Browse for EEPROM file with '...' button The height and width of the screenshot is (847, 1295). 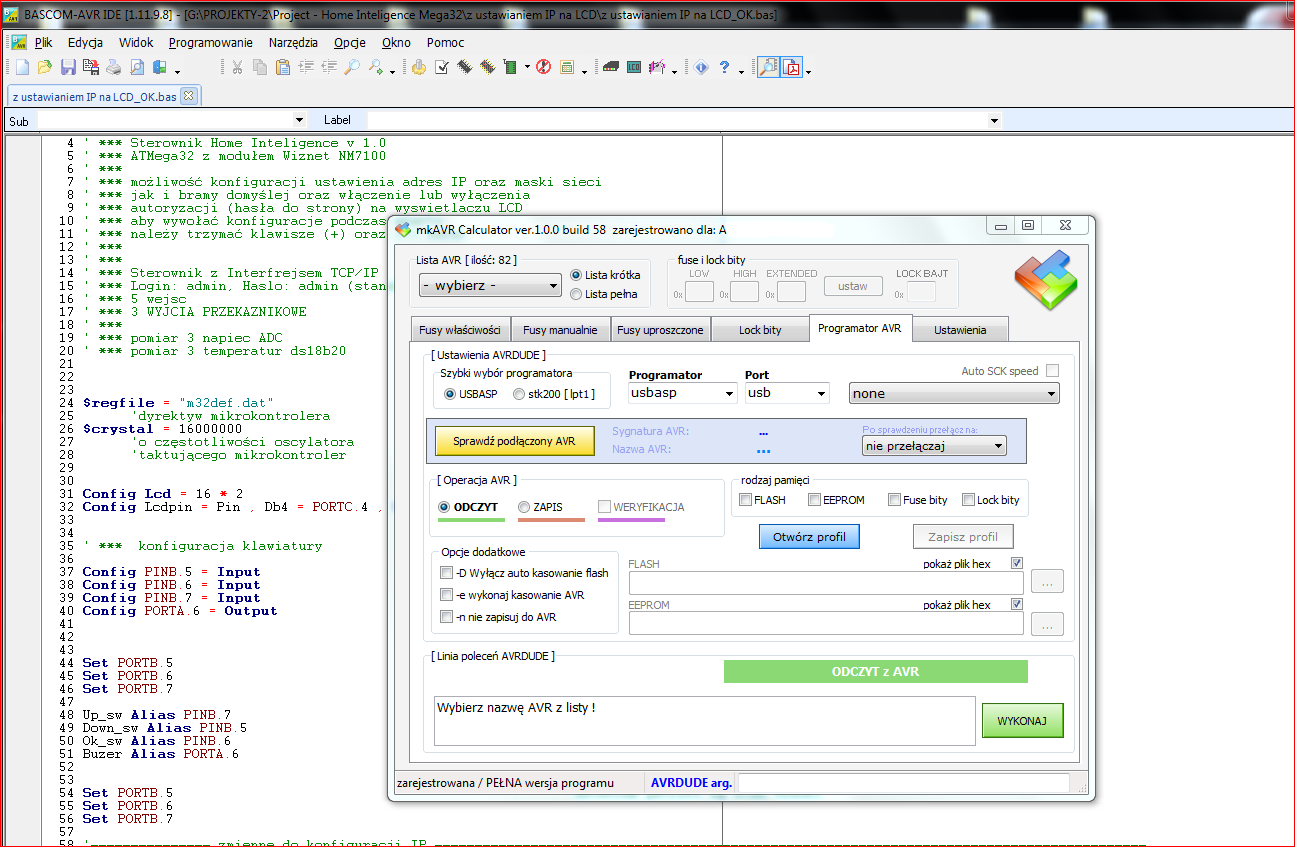click(1047, 624)
